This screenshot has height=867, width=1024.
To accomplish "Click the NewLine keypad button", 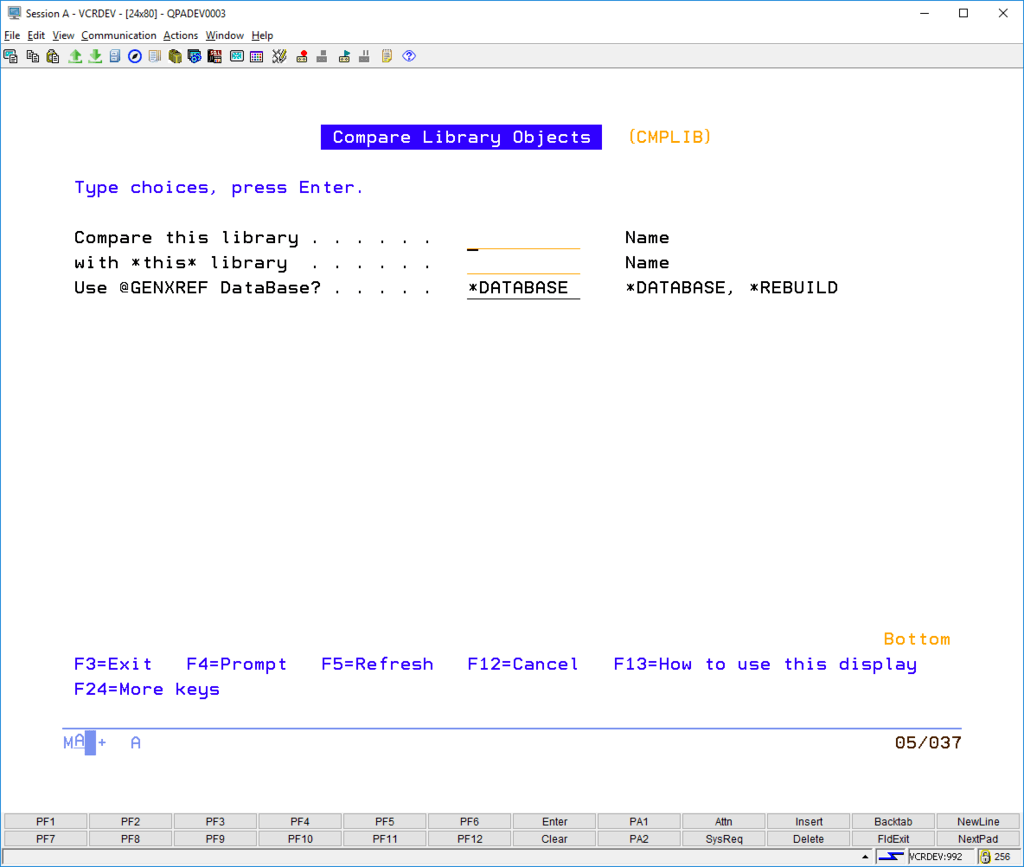I will click(978, 821).
